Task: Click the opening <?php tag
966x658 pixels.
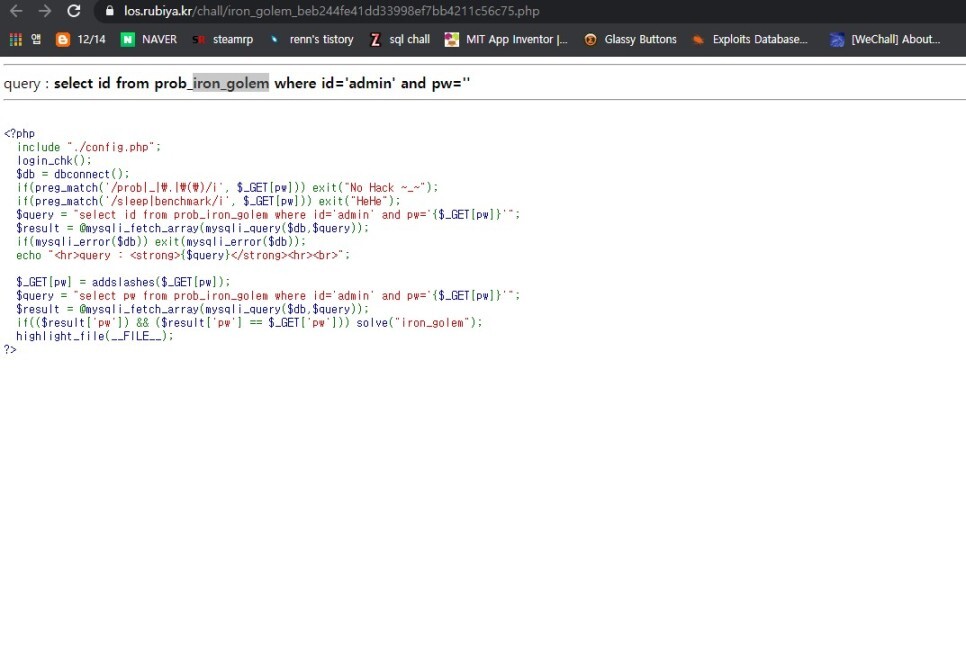Action: tap(19, 134)
